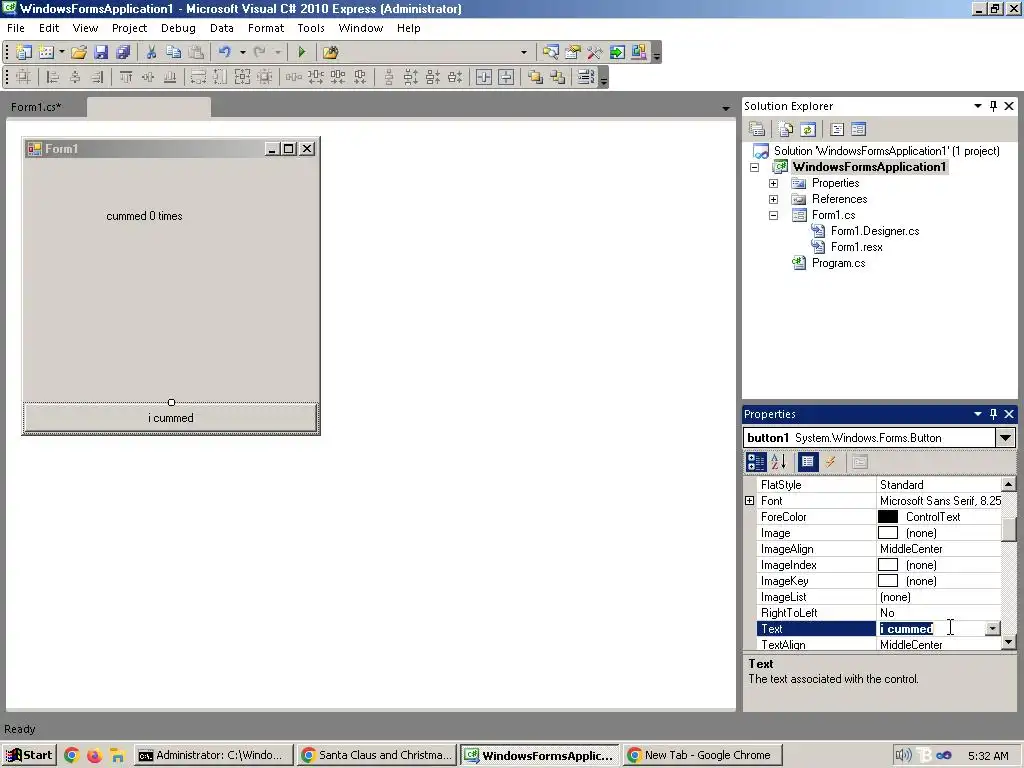Open the File menu
The image size is (1024, 768).
point(16,28)
